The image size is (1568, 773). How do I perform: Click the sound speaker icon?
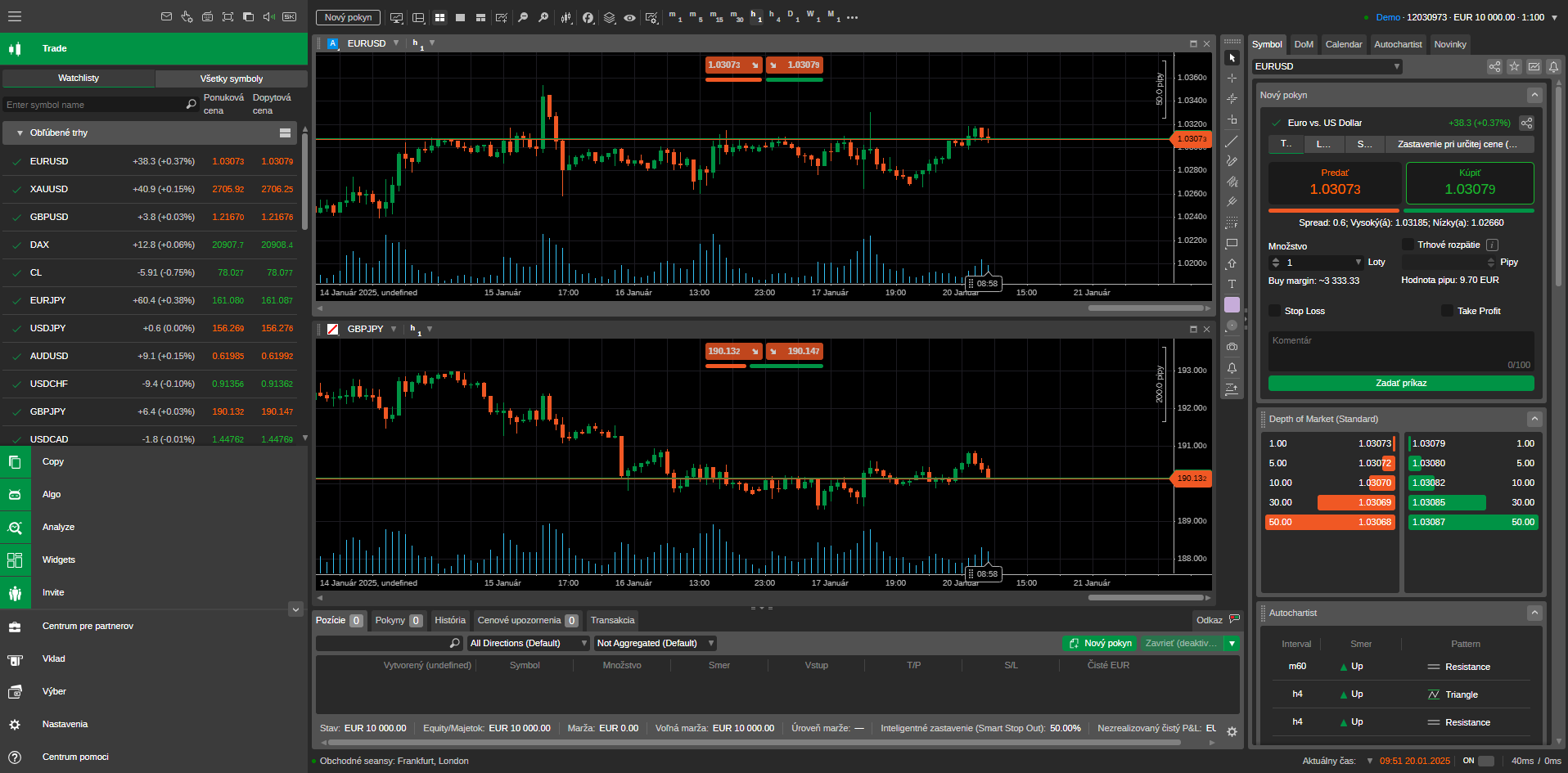point(268,16)
